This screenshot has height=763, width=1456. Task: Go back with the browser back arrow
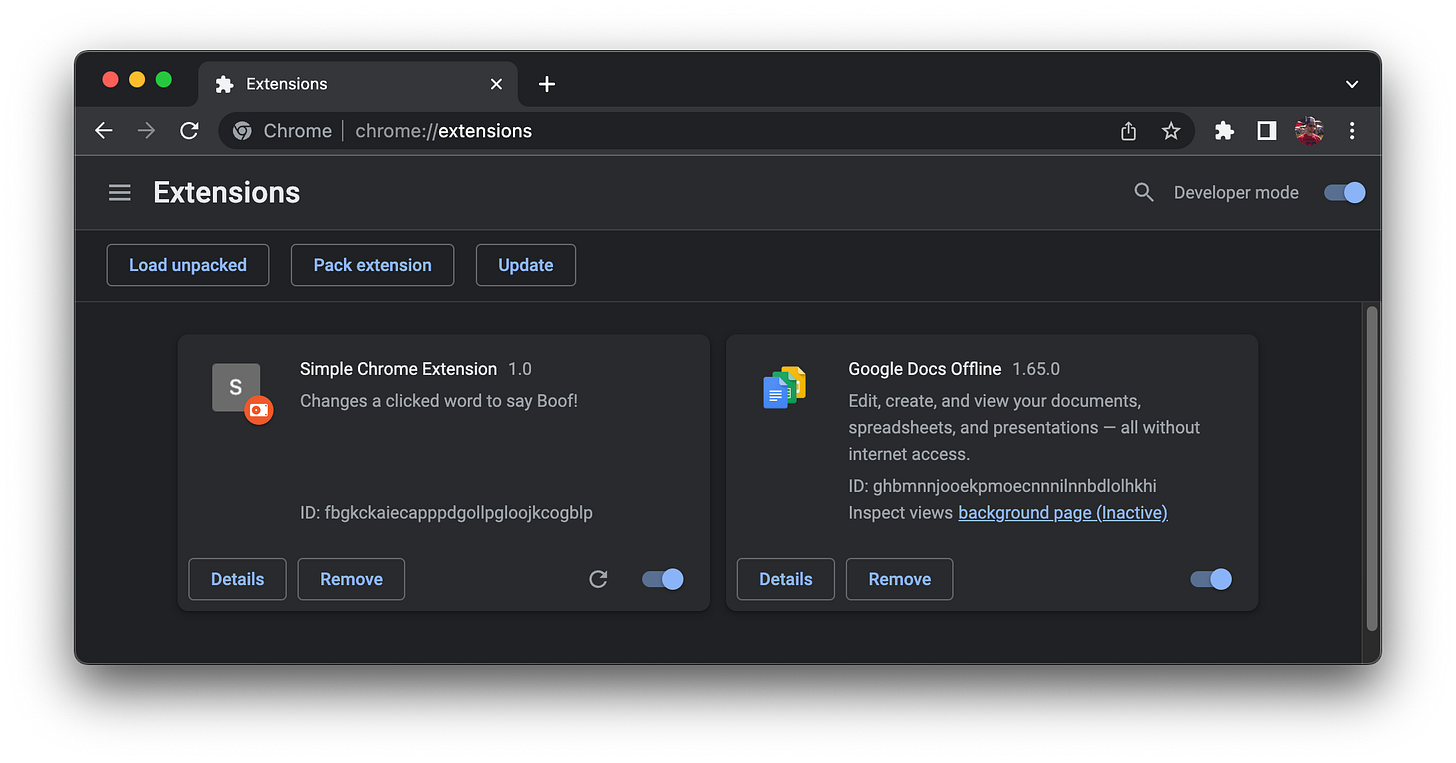tap(104, 131)
